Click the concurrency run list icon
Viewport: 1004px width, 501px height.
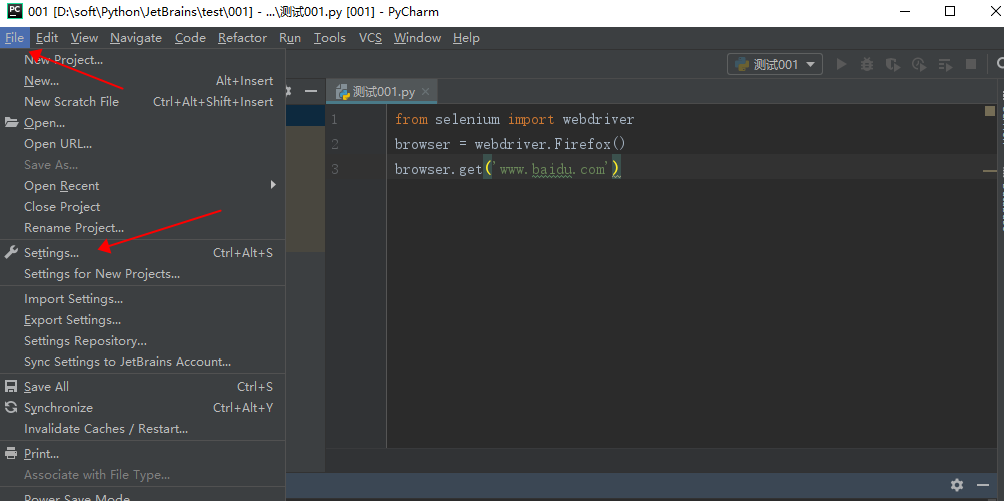(x=945, y=64)
